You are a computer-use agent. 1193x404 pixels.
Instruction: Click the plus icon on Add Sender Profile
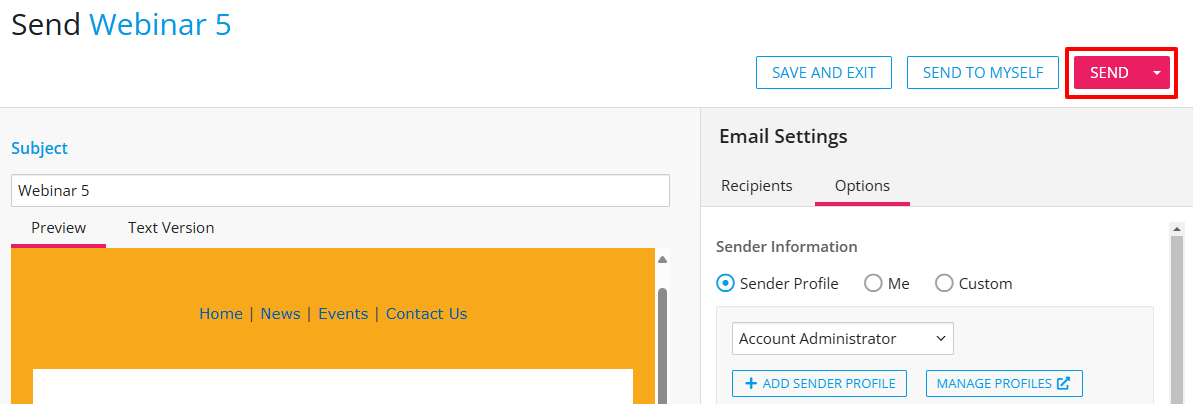(750, 383)
